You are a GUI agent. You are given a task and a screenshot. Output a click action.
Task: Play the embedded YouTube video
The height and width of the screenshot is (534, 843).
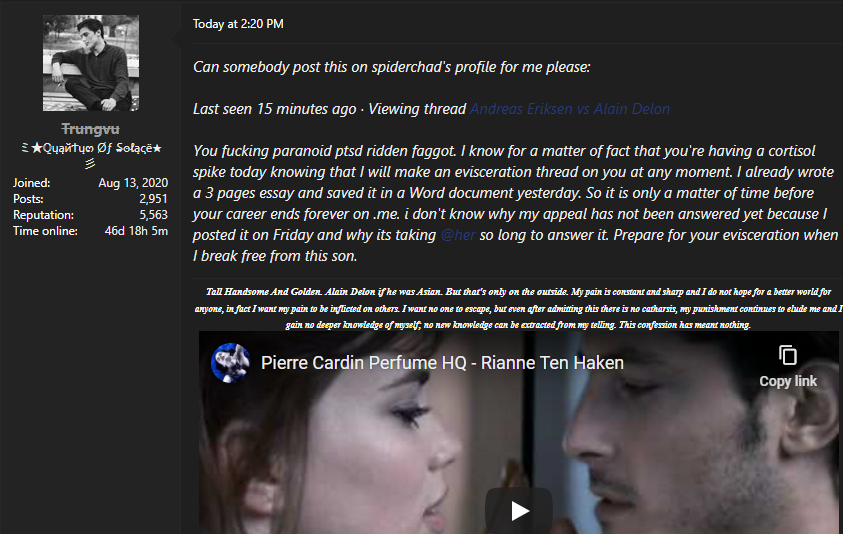click(519, 510)
